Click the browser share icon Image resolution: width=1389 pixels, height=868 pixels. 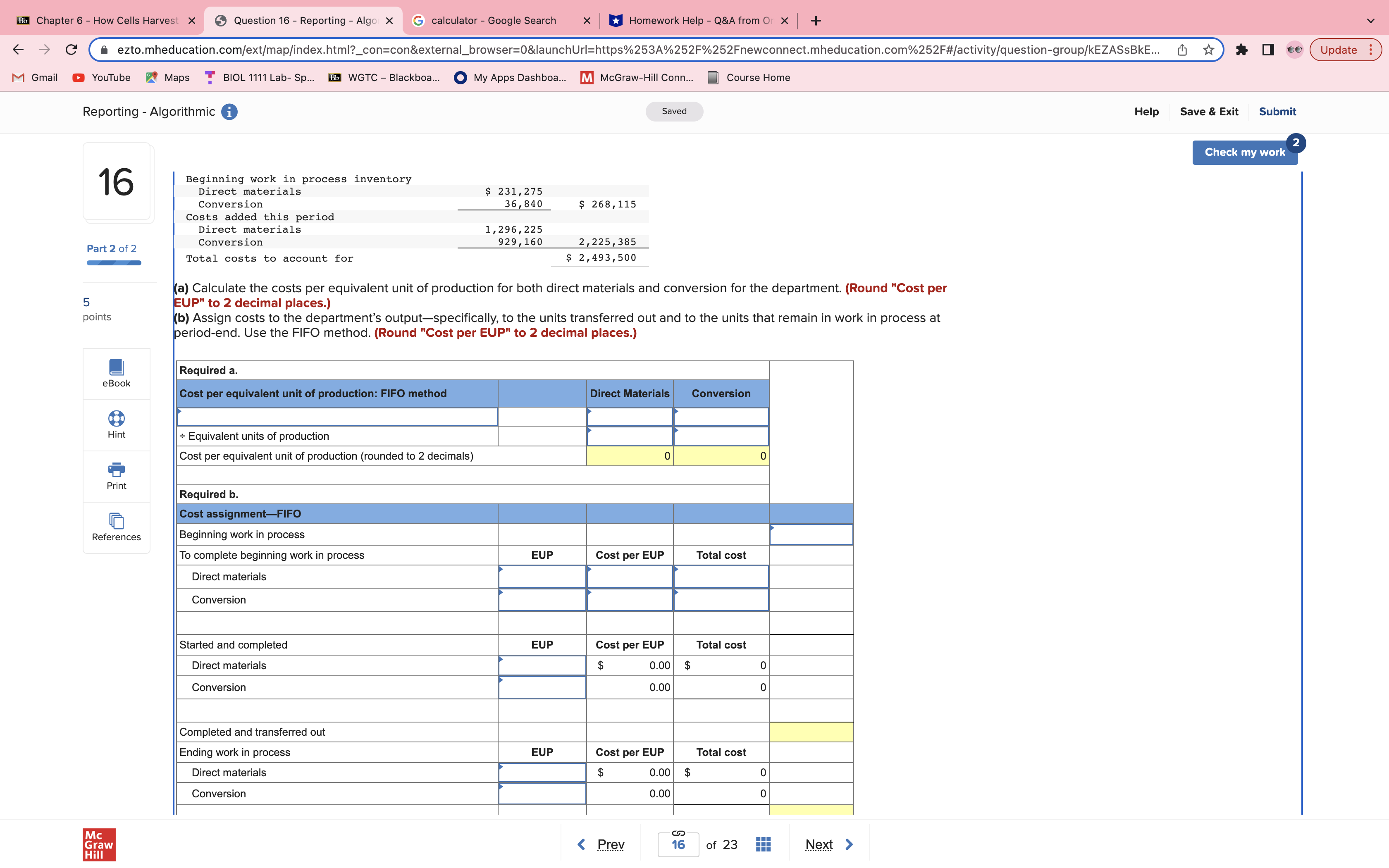pyautogui.click(x=1182, y=49)
